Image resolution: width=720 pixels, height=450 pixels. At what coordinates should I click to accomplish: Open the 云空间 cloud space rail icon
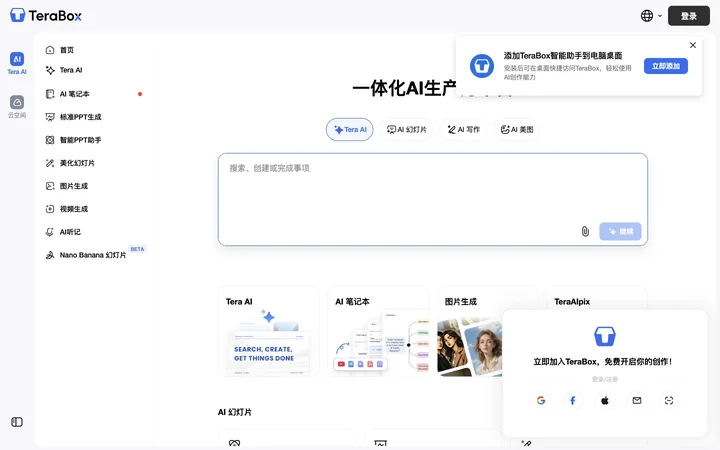(x=17, y=106)
